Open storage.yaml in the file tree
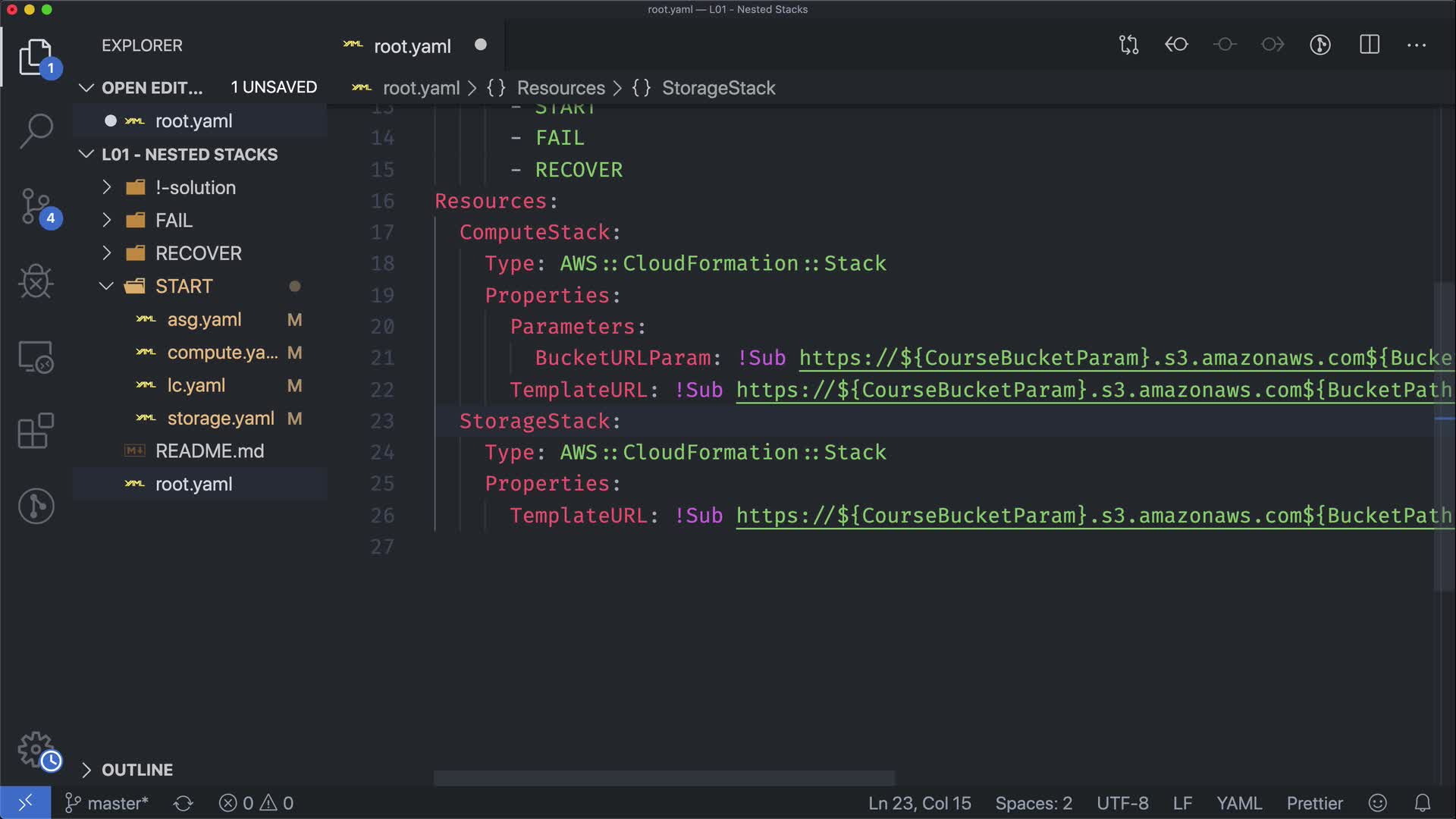Viewport: 1456px width, 819px height. (x=220, y=418)
